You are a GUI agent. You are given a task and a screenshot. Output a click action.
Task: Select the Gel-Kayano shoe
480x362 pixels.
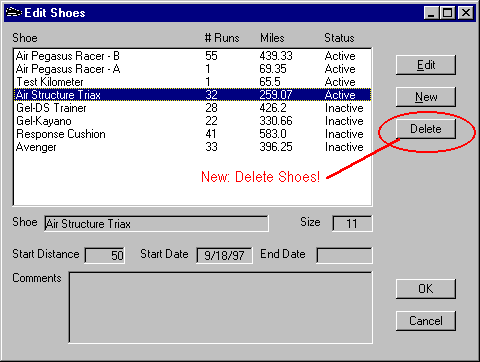[192, 121]
